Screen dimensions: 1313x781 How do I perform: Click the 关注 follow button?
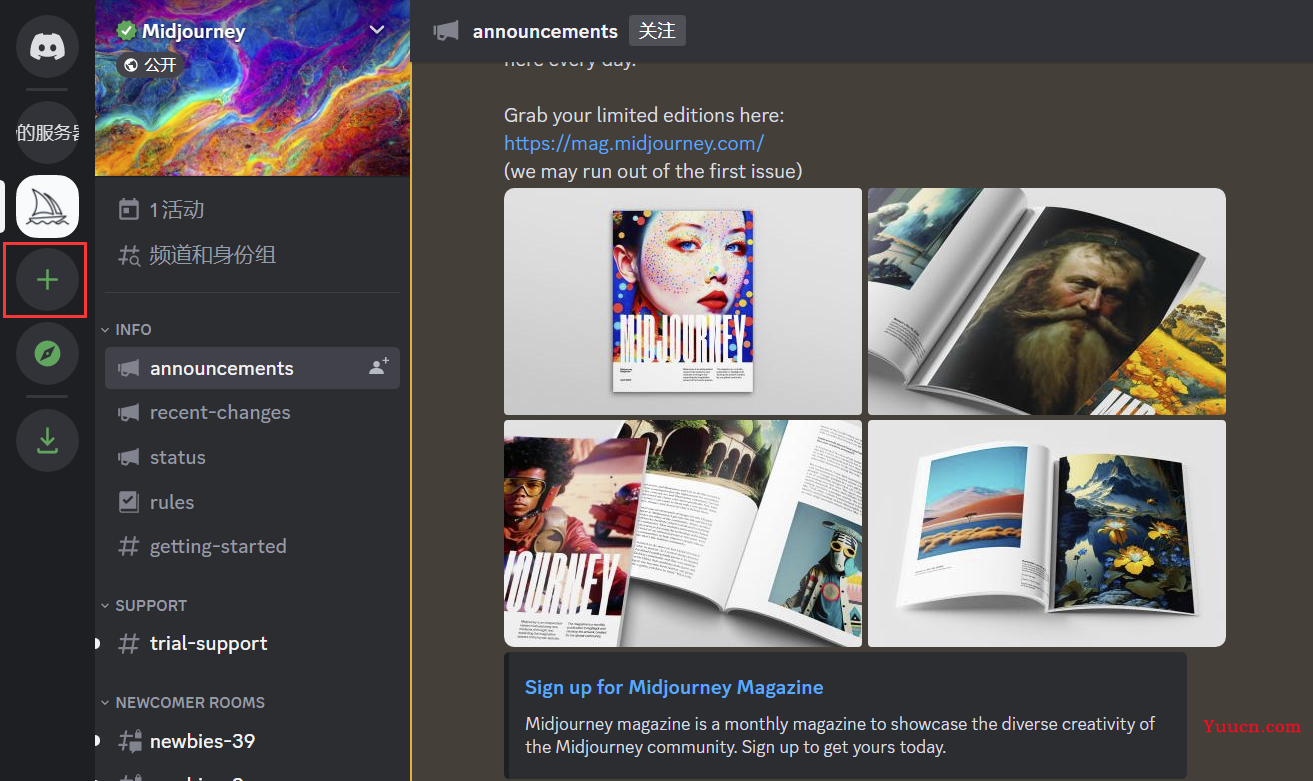tap(657, 31)
